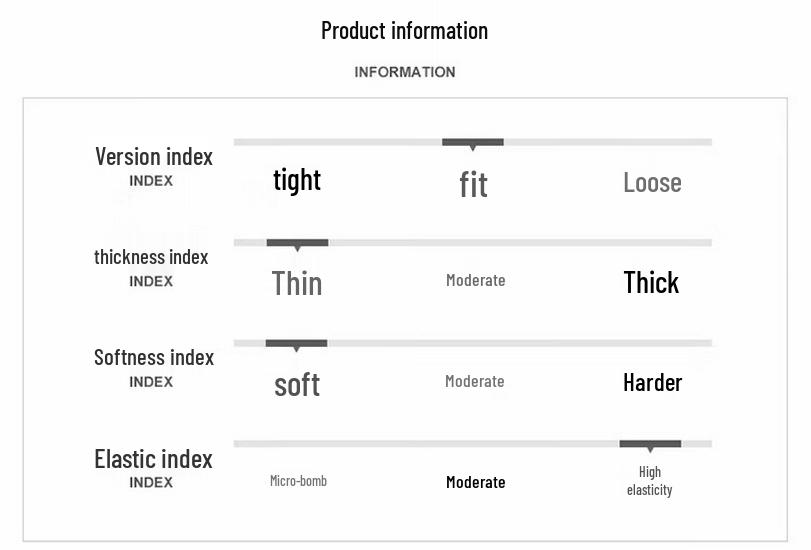Click the Elastic index slider marker
Viewport: 811px width, 550px height.
coord(650,444)
